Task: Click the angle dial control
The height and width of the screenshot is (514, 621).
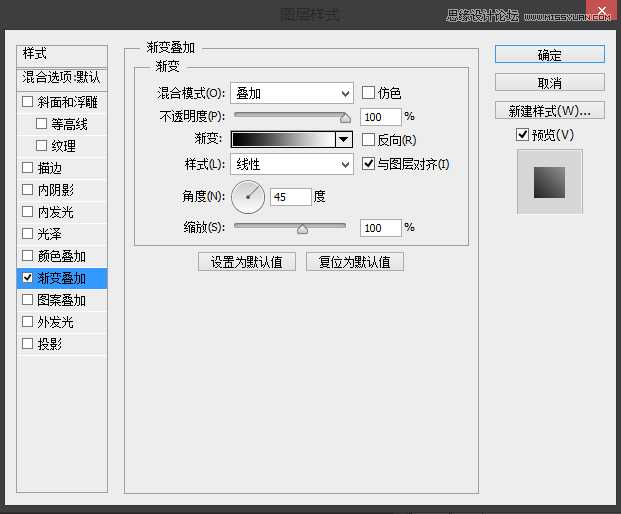Action: [x=248, y=197]
